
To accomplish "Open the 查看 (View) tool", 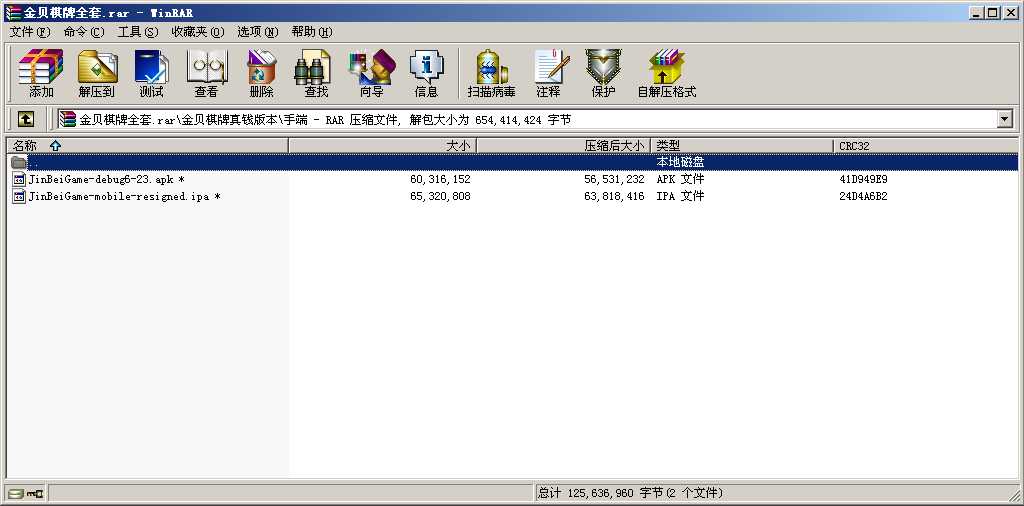I will coord(207,72).
